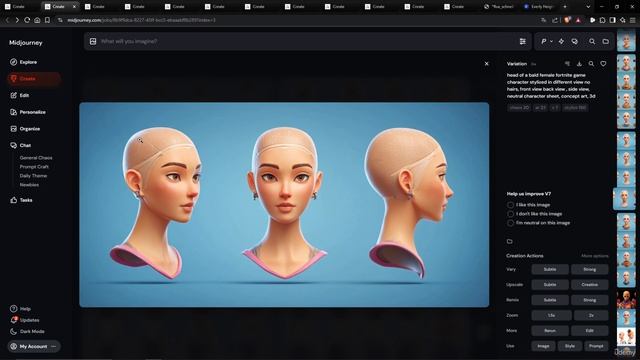Enter the Daily Theme chat room

[x=33, y=176]
